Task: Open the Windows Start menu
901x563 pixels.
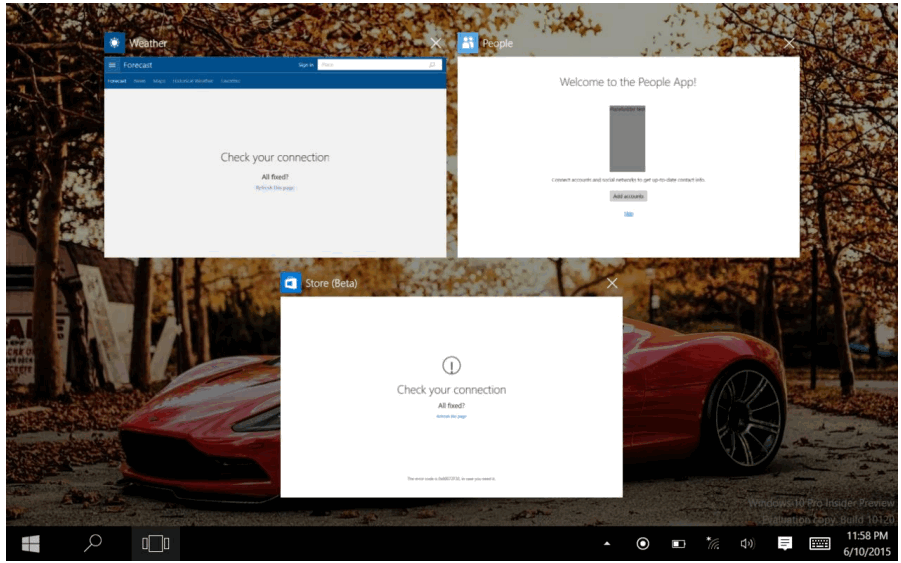Action: pos(31,543)
